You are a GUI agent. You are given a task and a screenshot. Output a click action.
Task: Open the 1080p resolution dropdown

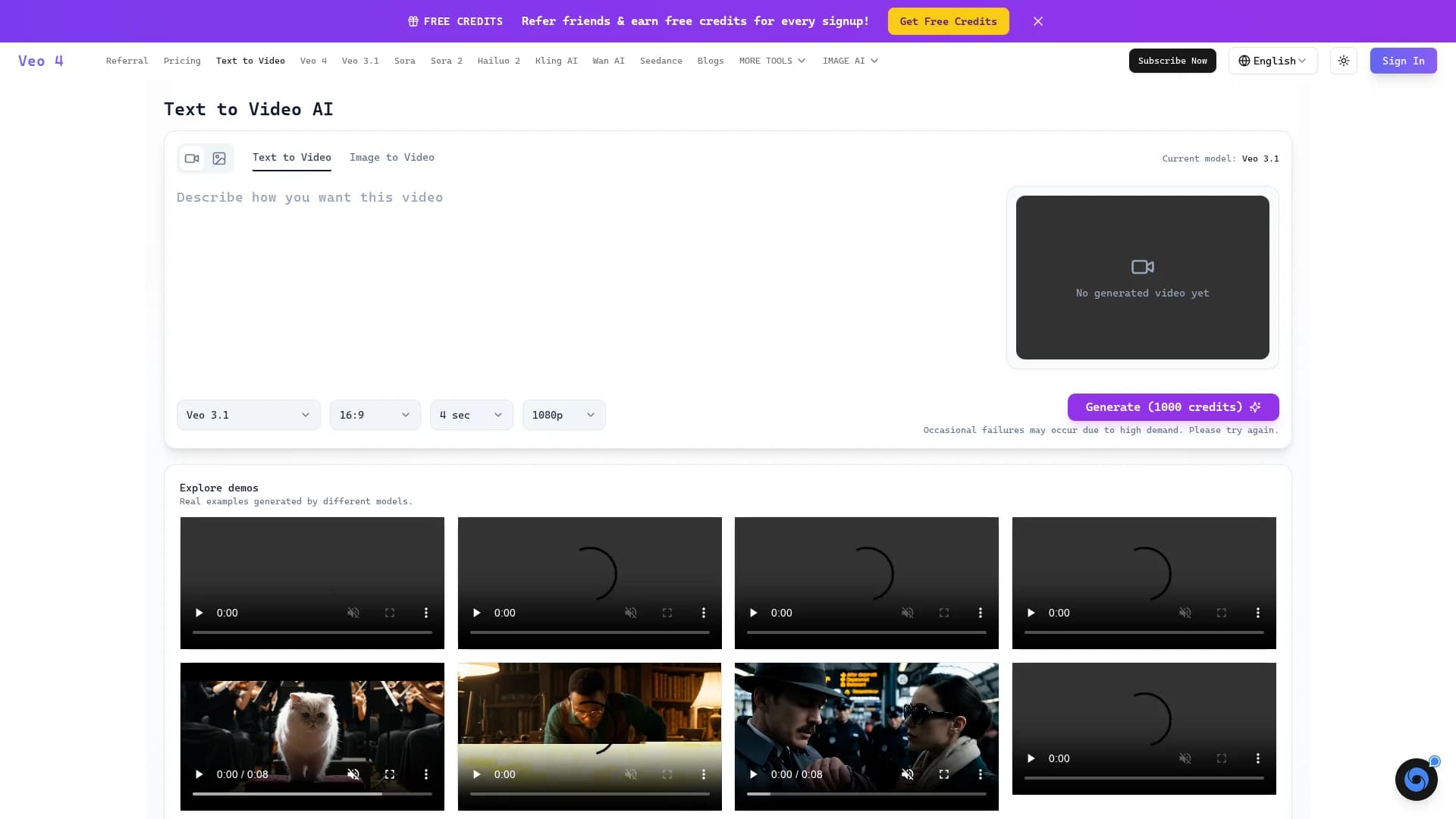[x=564, y=415]
